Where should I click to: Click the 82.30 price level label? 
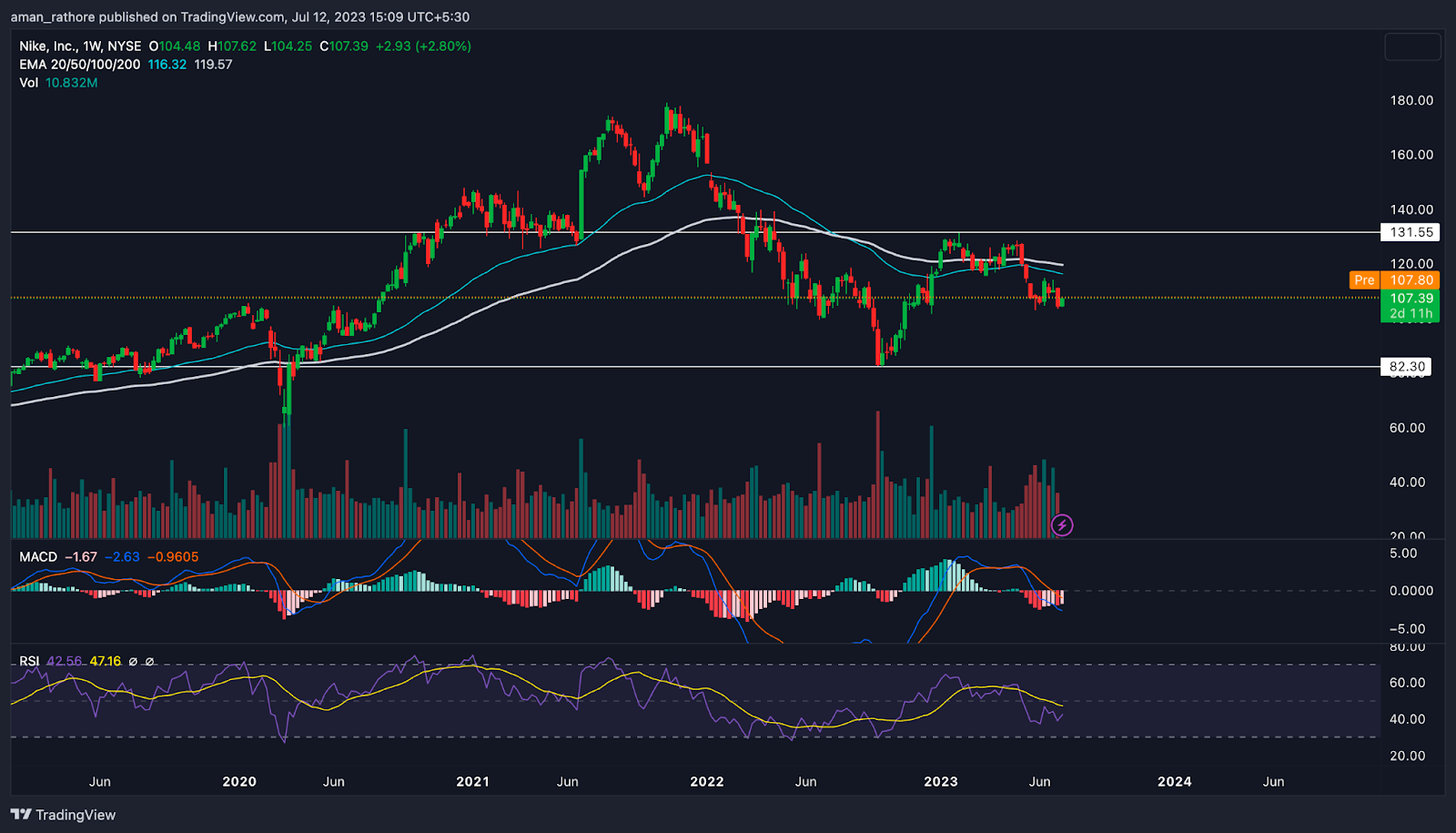[x=1406, y=367]
